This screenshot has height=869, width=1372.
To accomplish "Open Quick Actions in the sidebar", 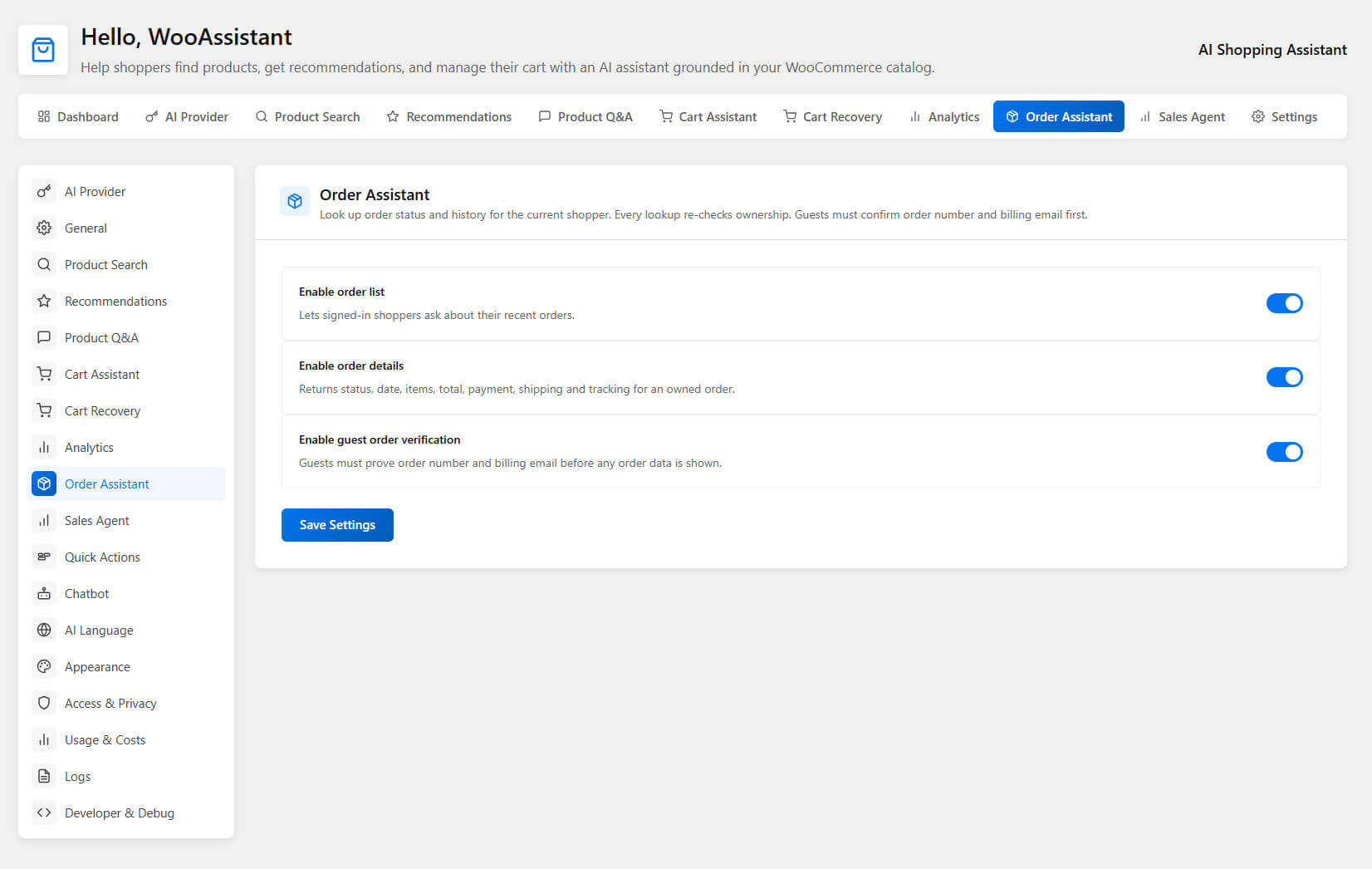I will (x=128, y=557).
